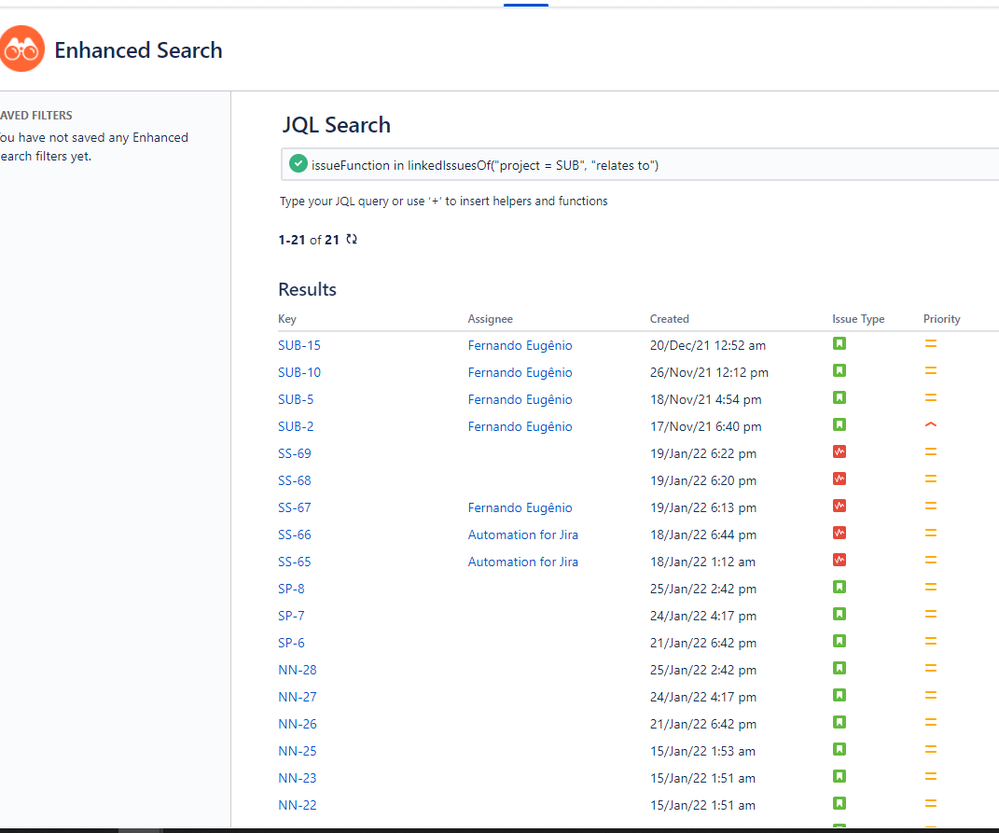Open Automation for Jira assignee on SS-65
Screen dimensions: 999x833
523,562
